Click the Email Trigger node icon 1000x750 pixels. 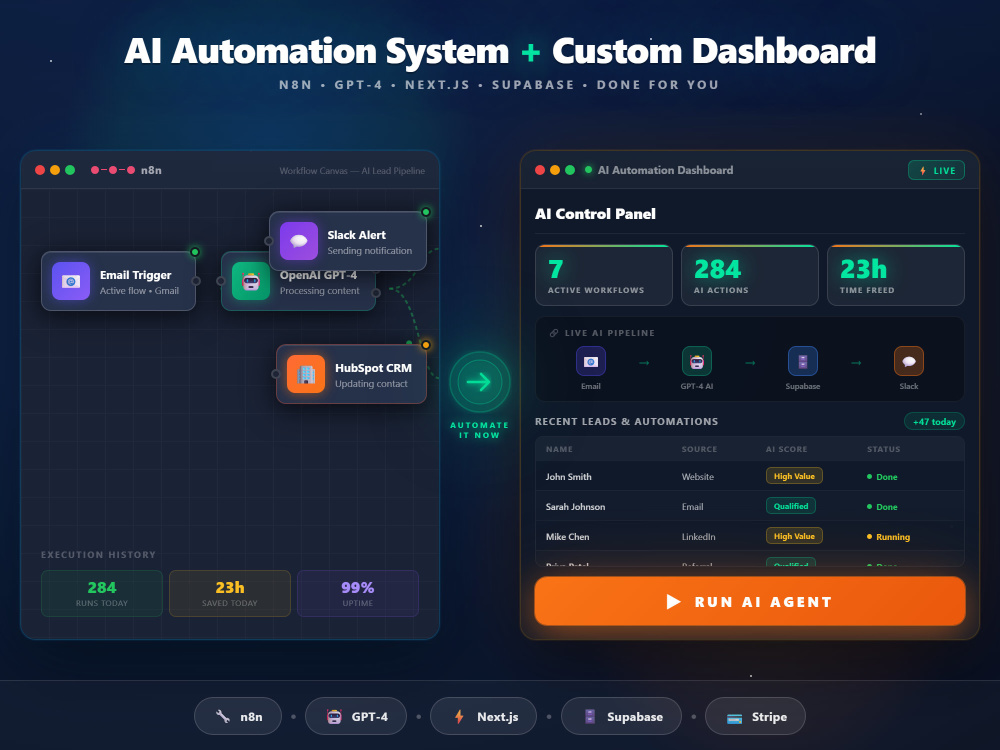[x=71, y=281]
